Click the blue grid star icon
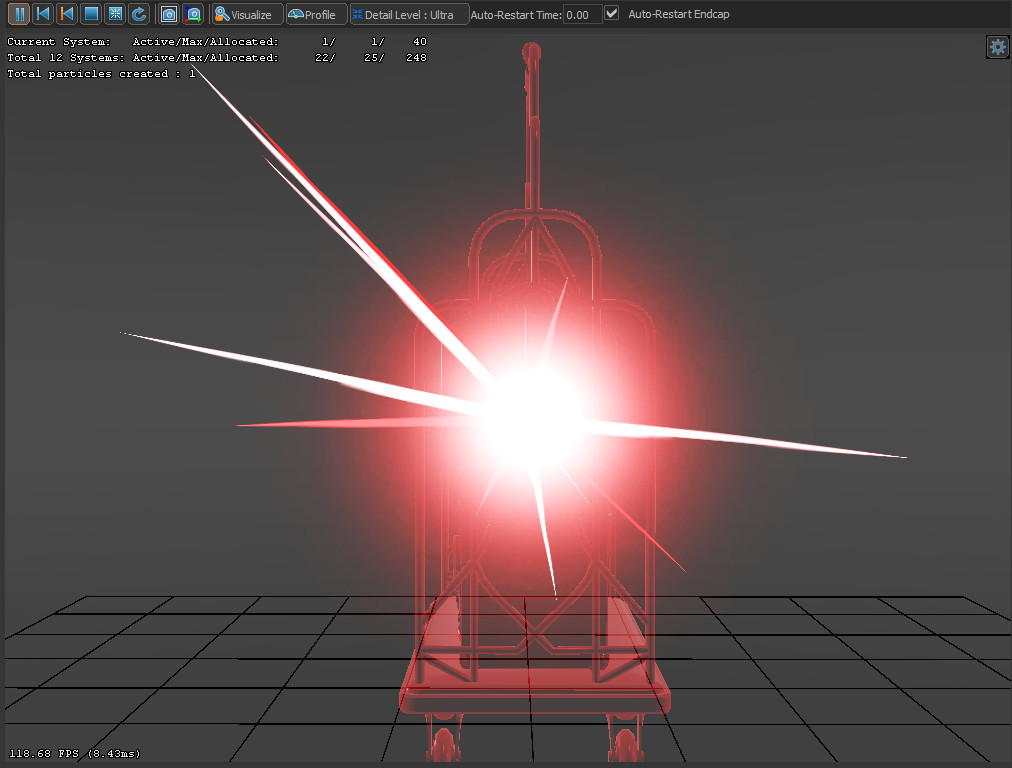Image resolution: width=1012 pixels, height=768 pixels. (x=115, y=14)
